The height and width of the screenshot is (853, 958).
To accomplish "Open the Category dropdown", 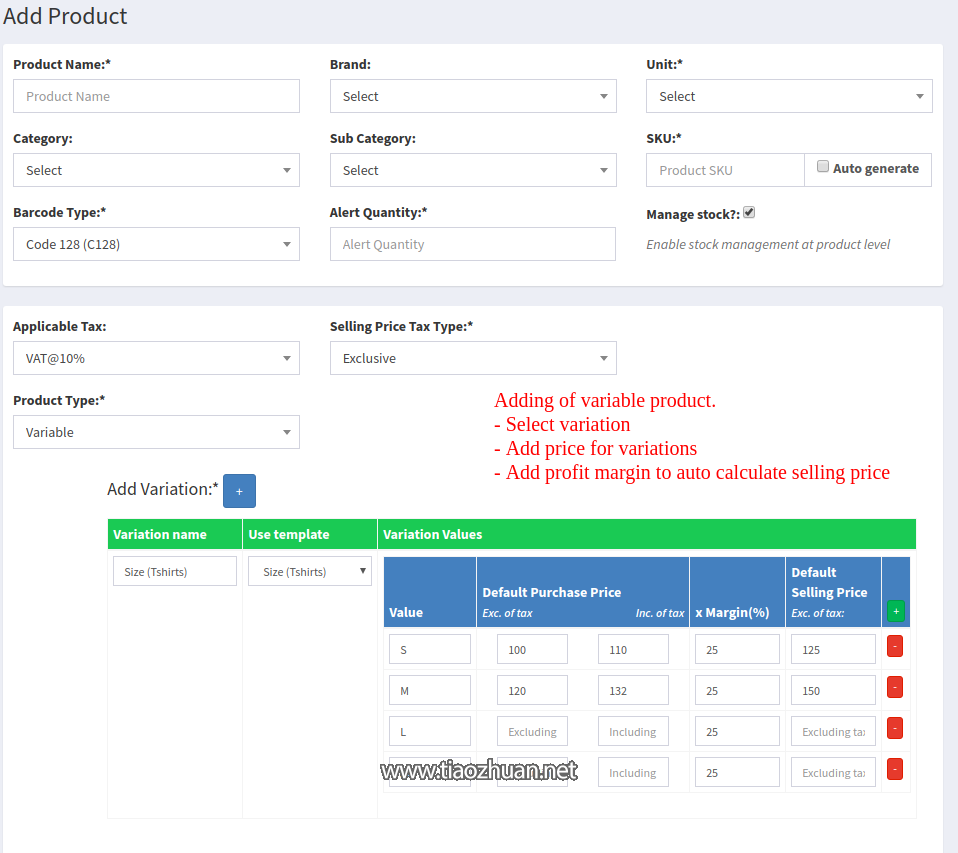I will pos(156,170).
